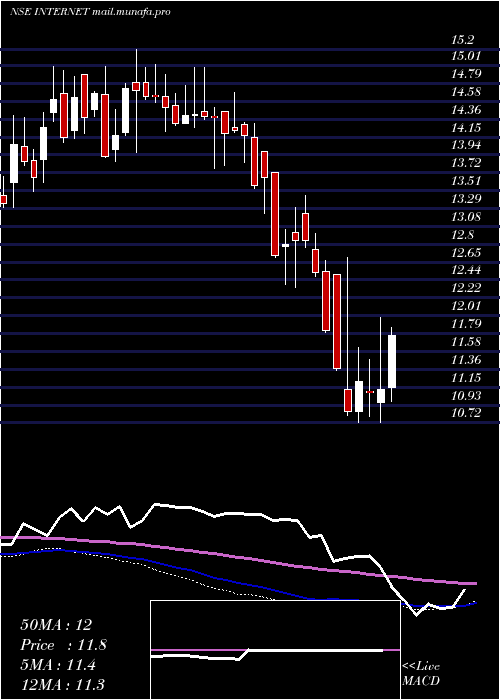
Task: Click the 14.58 price axis label
Action: click(466, 92)
